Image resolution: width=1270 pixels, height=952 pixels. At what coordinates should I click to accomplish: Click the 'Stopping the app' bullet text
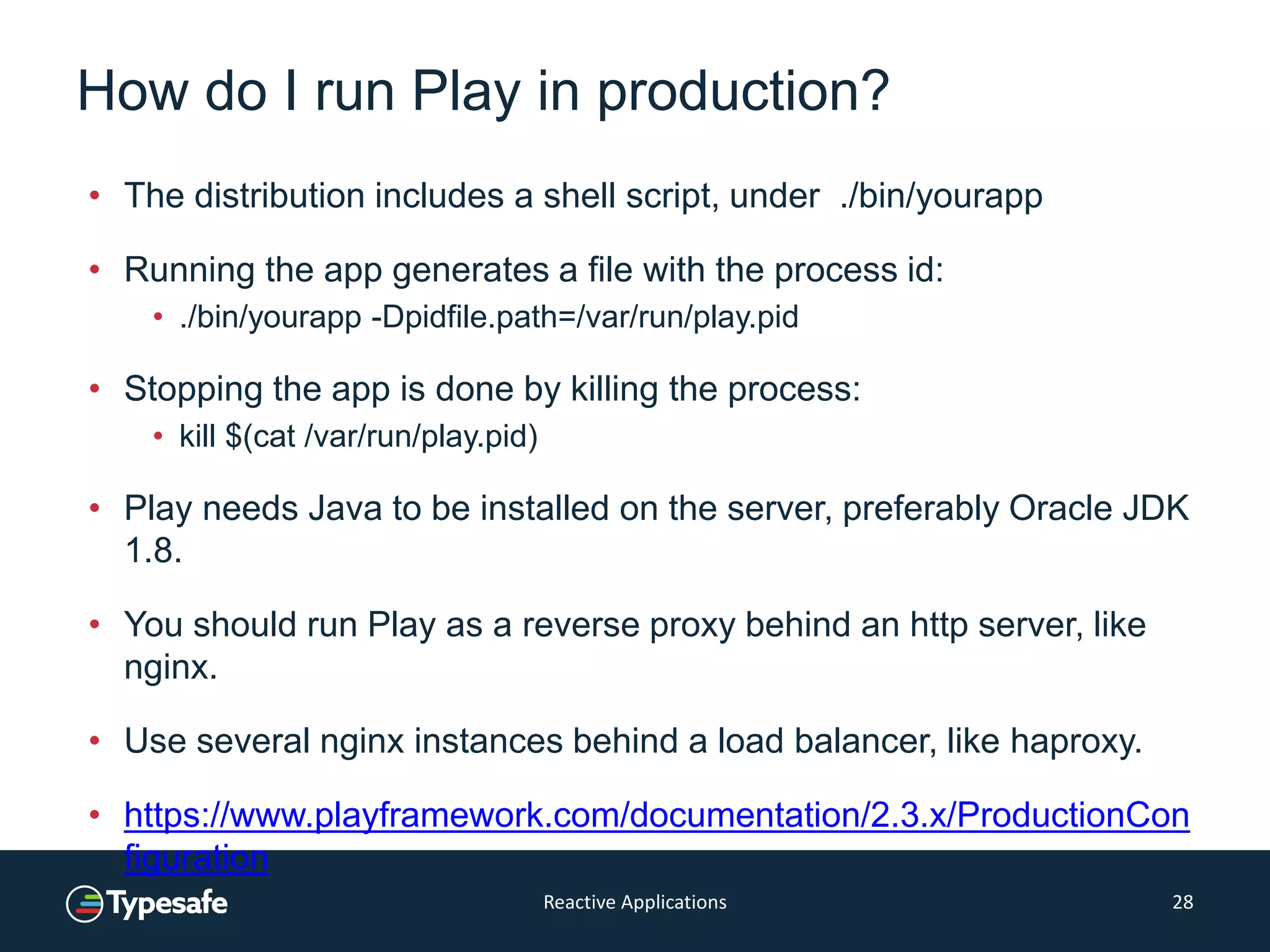tap(492, 389)
